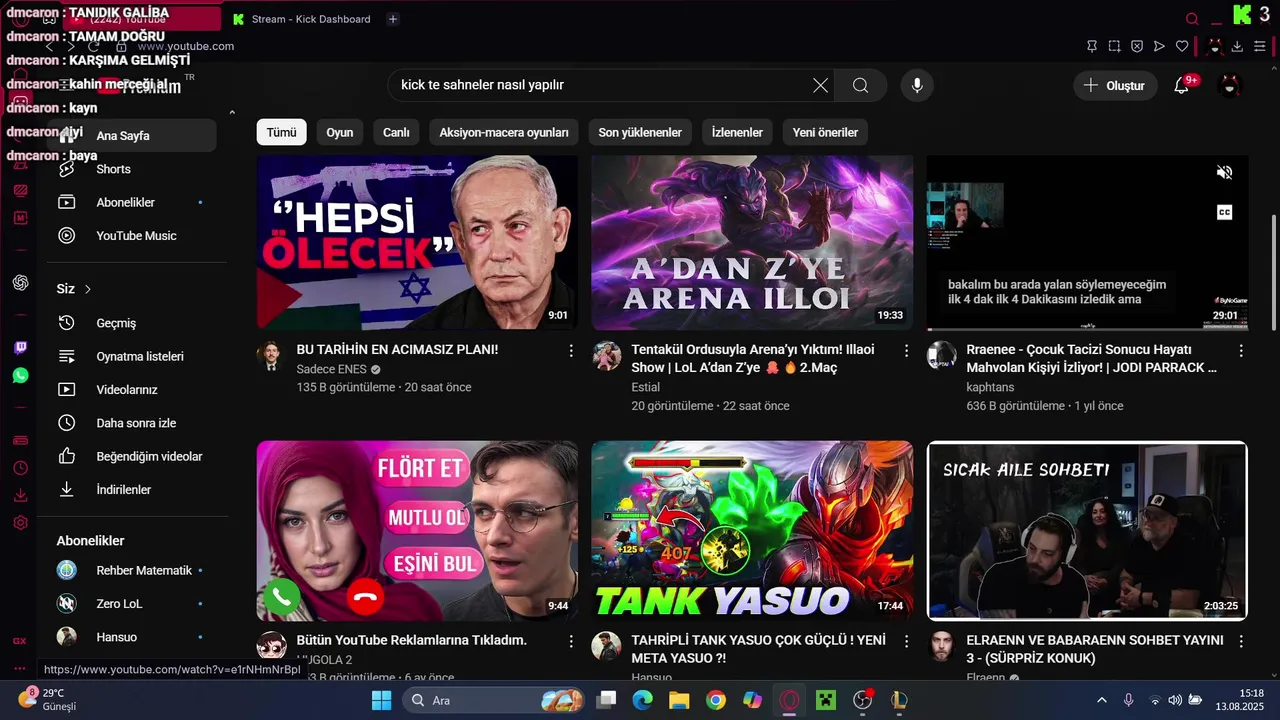Toggle captions on the Raenee preview
This screenshot has height=720, width=1280.
tap(1224, 212)
